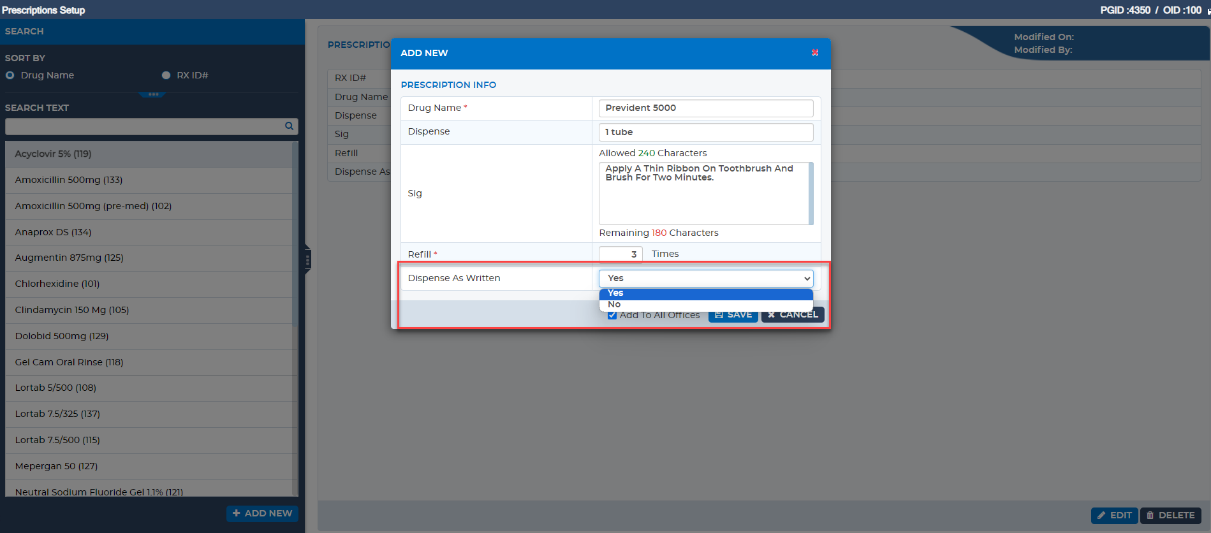The image size is (1211, 533).
Task: Click the Delete button
Action: [1170, 515]
